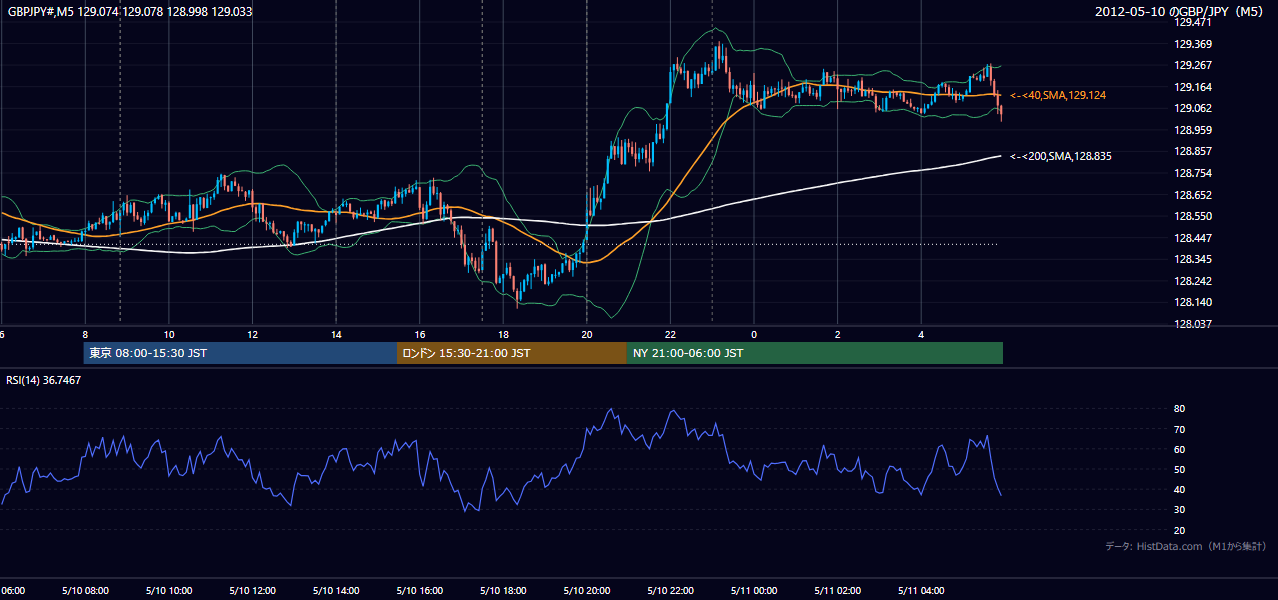Open the HistData.com data source credit
The width and height of the screenshot is (1278, 600).
(1186, 546)
